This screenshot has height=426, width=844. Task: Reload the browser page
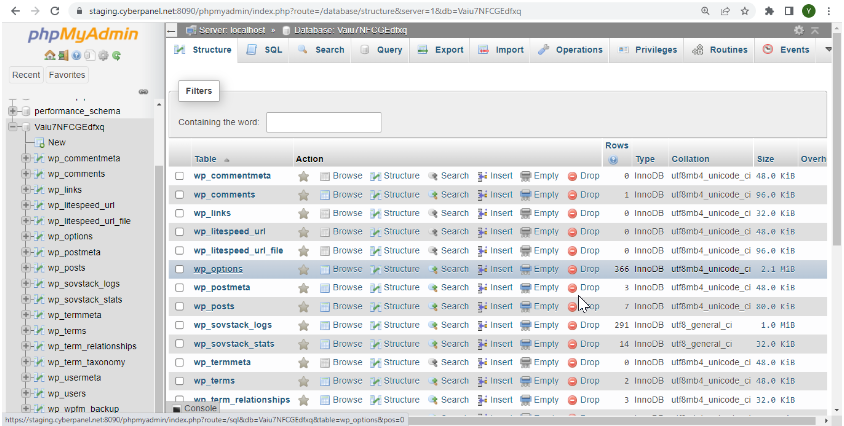(54, 11)
